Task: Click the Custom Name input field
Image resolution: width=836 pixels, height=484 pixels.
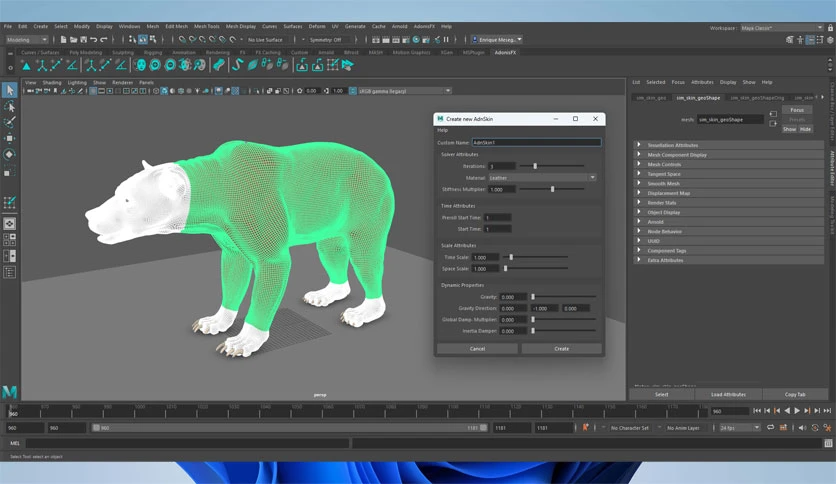Action: (536, 142)
